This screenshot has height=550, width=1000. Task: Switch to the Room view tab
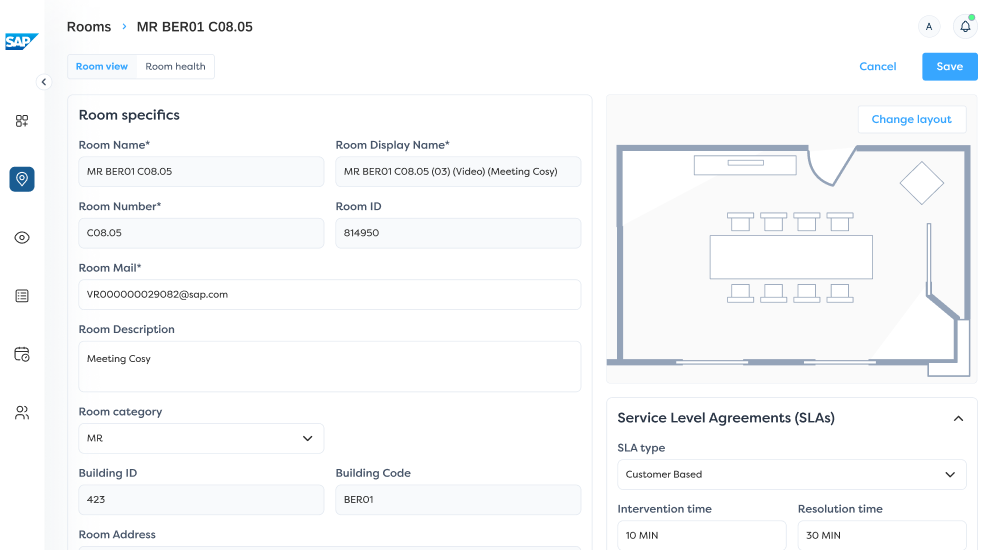click(102, 66)
